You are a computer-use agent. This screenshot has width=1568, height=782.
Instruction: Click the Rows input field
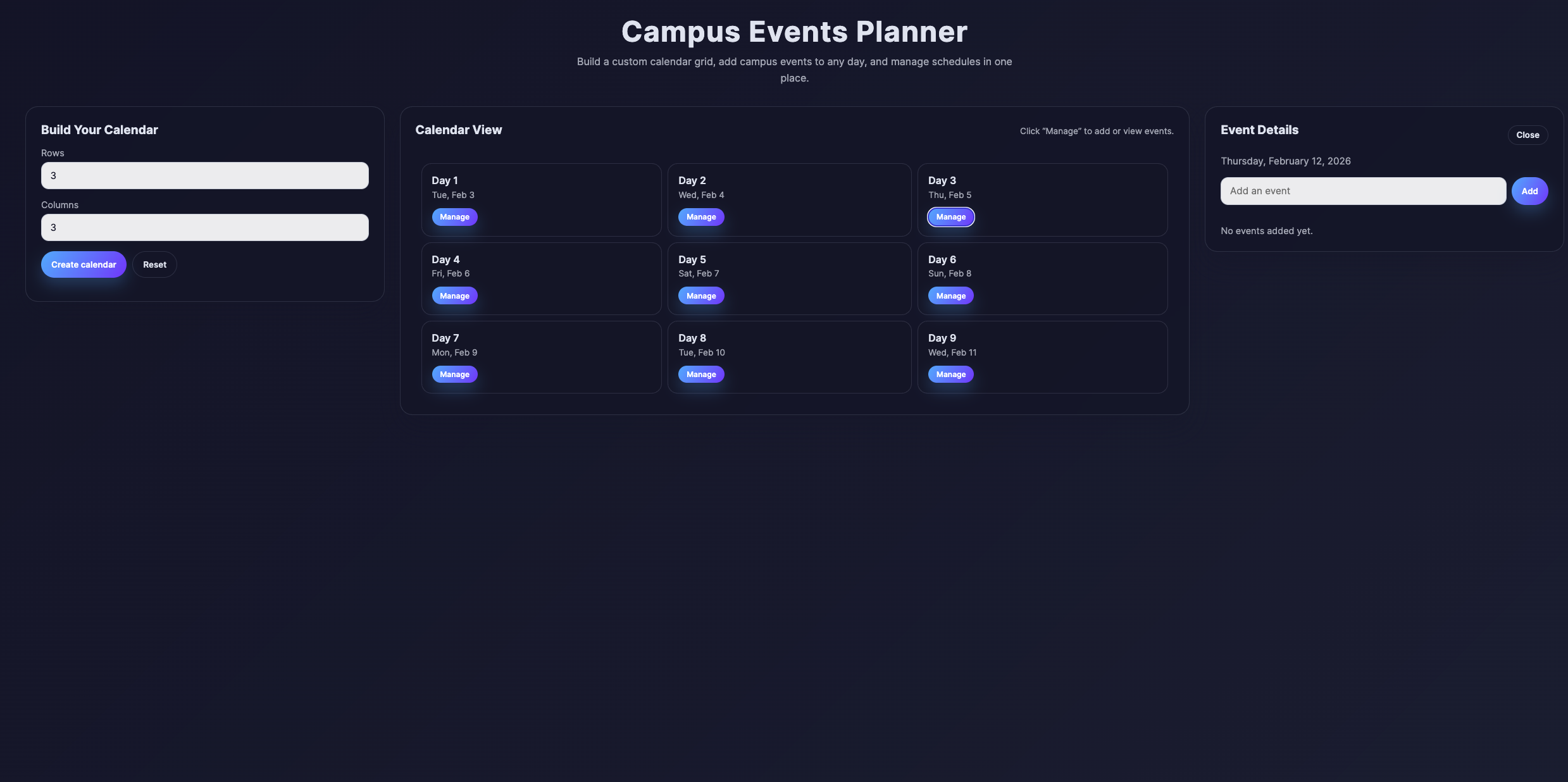tap(204, 175)
